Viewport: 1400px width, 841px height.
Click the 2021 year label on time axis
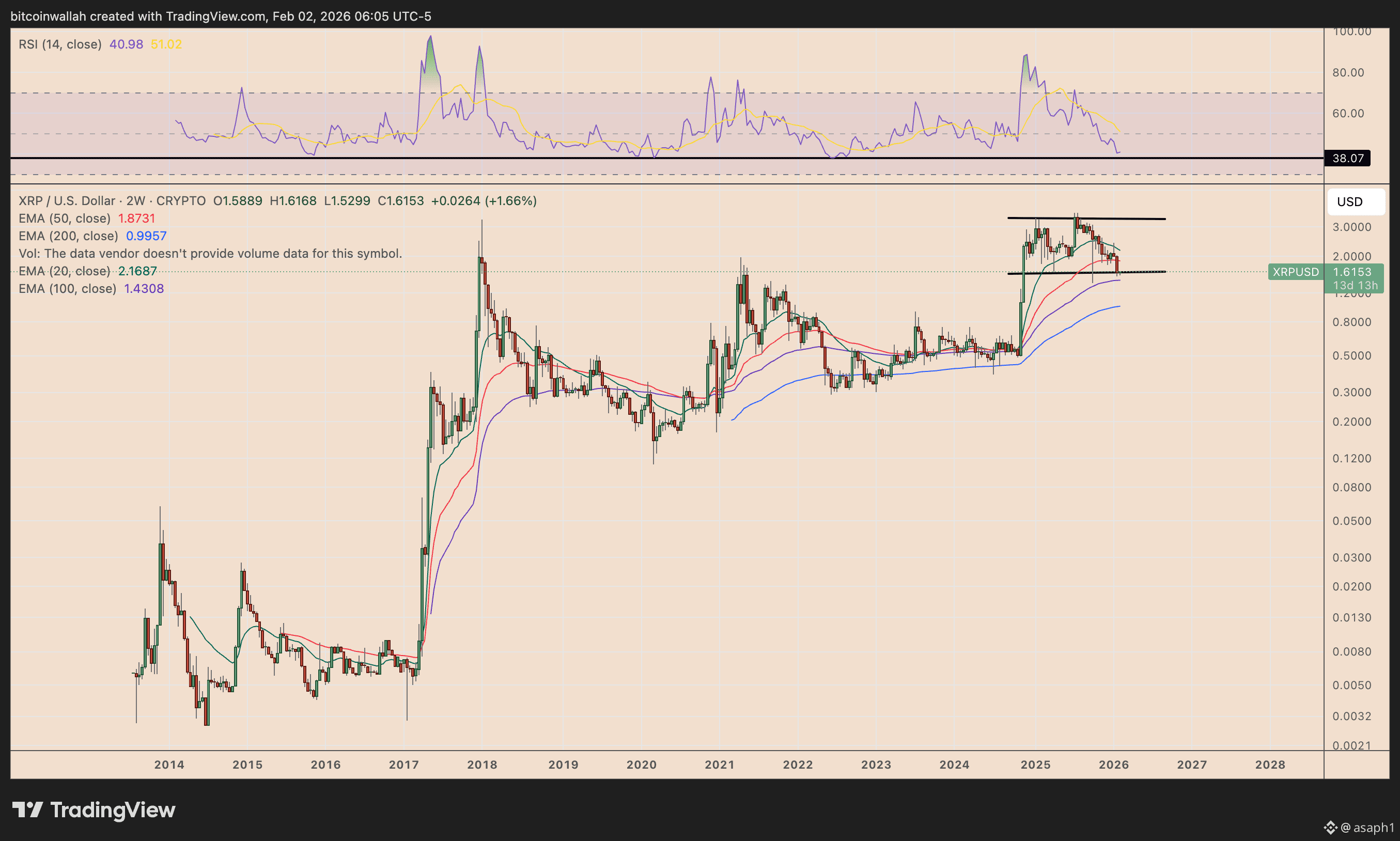point(720,765)
